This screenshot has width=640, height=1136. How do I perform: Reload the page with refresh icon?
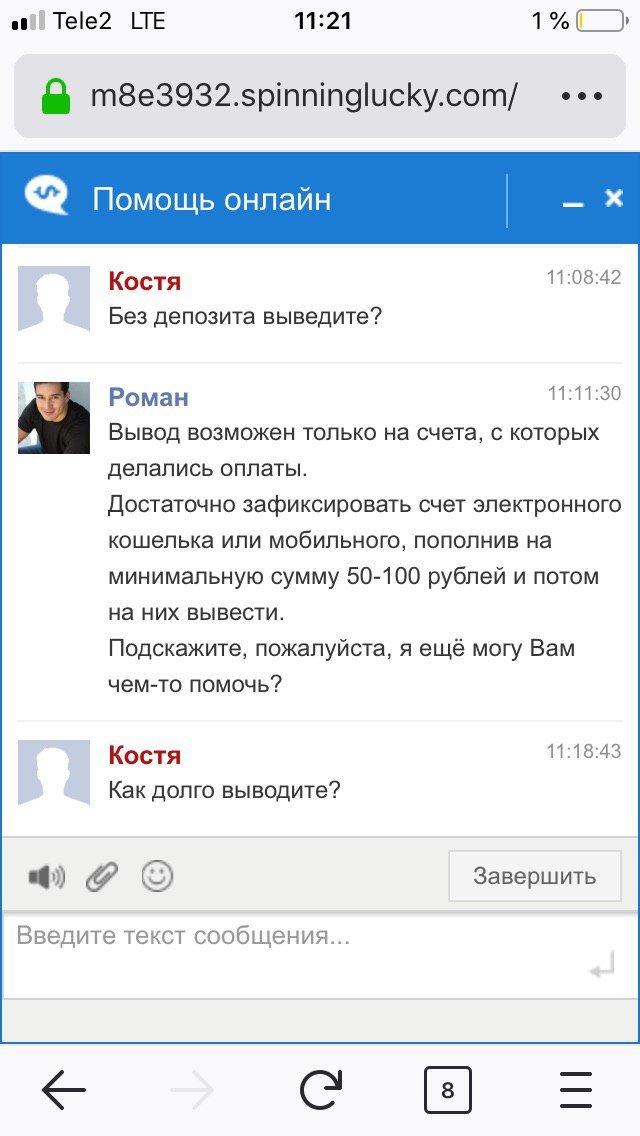tap(320, 1090)
